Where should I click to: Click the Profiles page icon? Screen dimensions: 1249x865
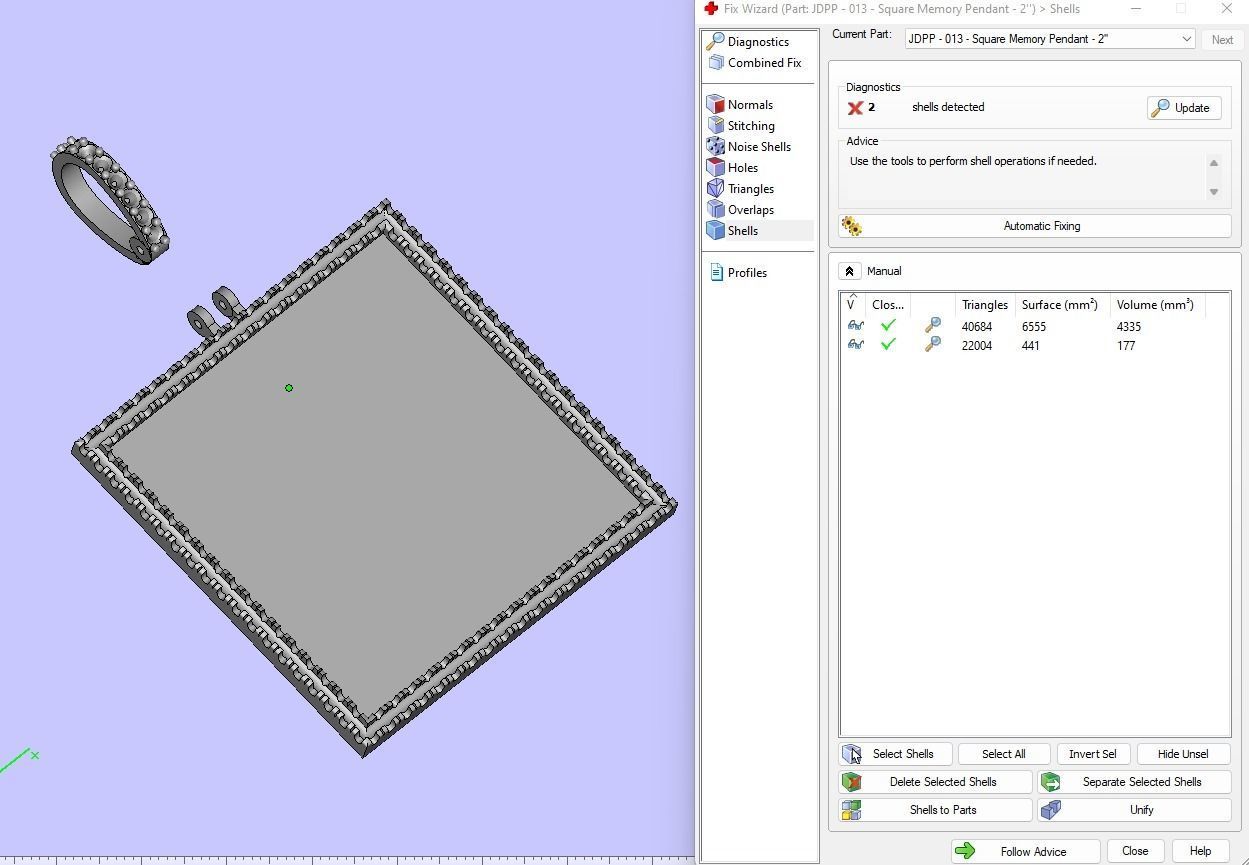tap(716, 273)
